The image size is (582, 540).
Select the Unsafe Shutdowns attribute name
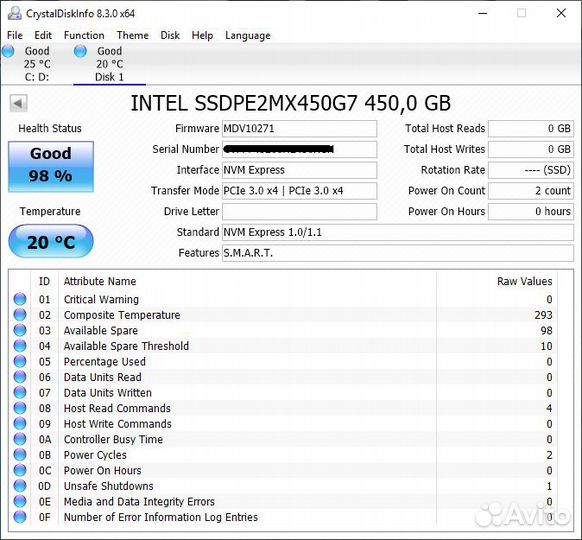pos(108,486)
